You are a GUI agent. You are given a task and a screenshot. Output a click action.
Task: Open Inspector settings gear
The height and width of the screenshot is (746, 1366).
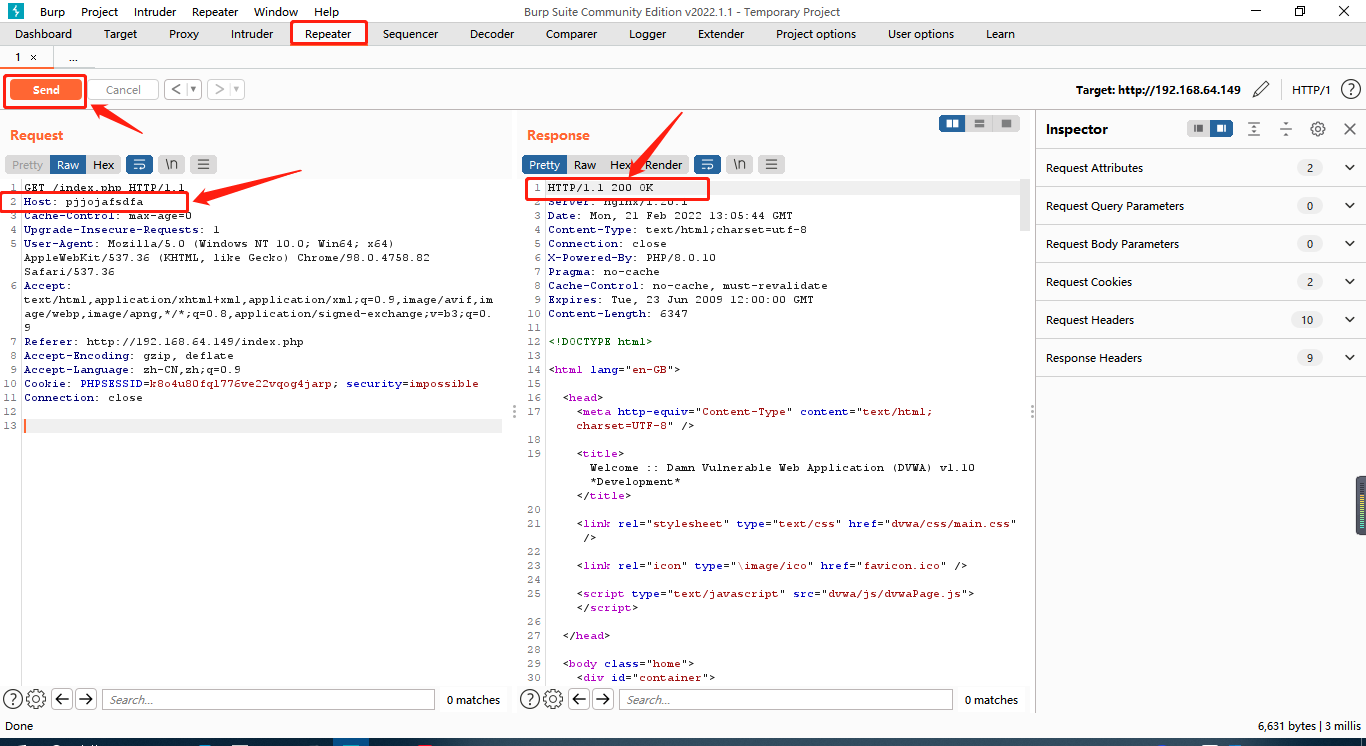(x=1318, y=129)
